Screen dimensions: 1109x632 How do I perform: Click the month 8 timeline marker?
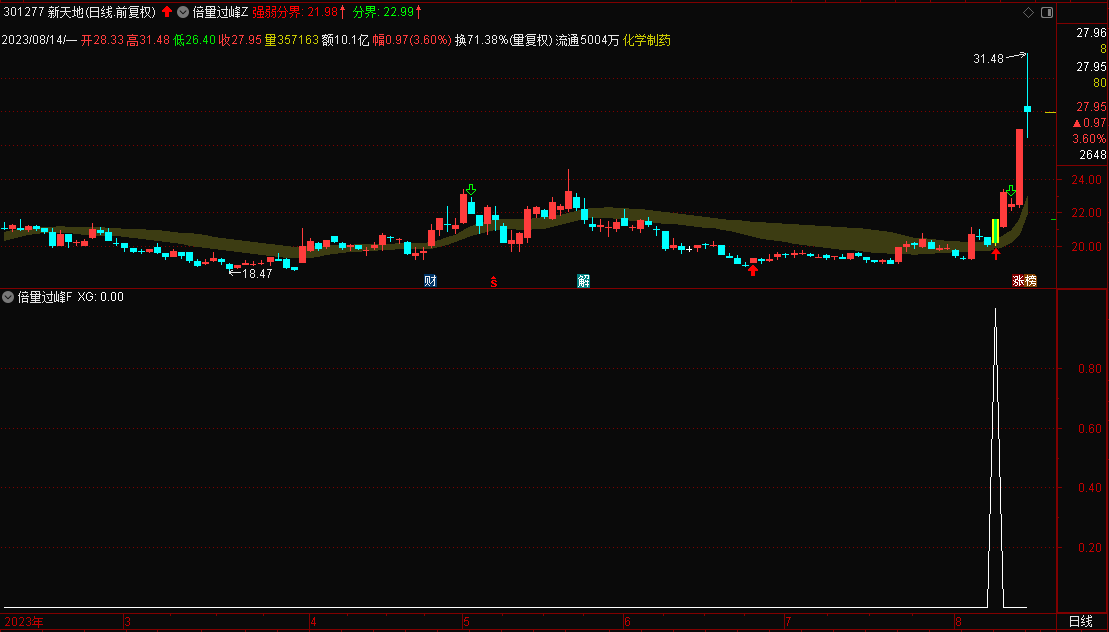tap(959, 622)
